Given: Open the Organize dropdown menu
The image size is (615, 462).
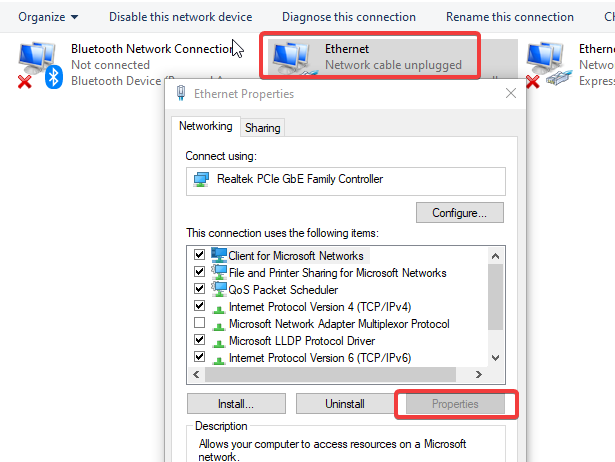Looking at the screenshot, I should (48, 17).
